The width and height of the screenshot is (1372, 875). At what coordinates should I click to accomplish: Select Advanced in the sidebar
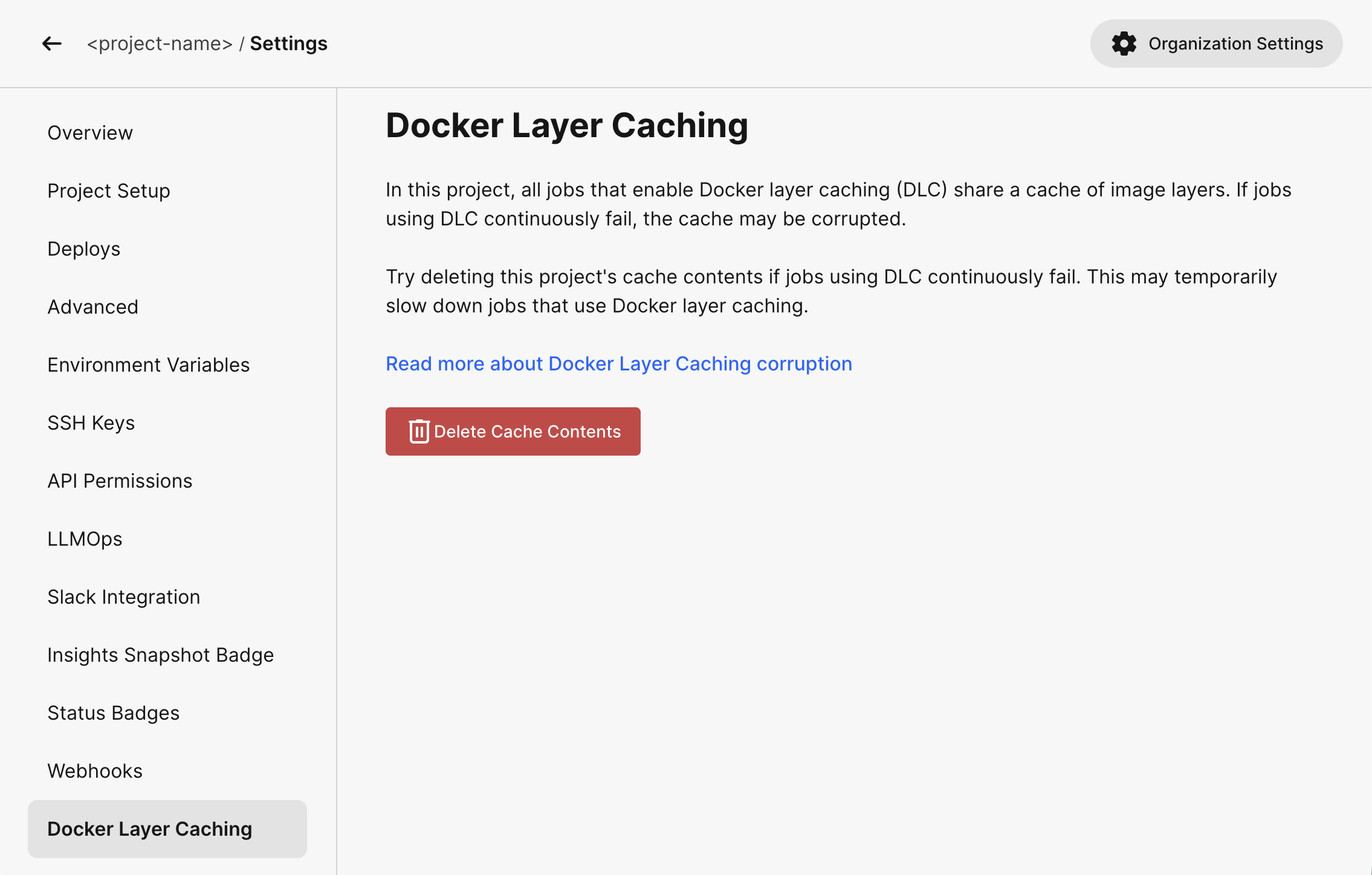pos(93,307)
